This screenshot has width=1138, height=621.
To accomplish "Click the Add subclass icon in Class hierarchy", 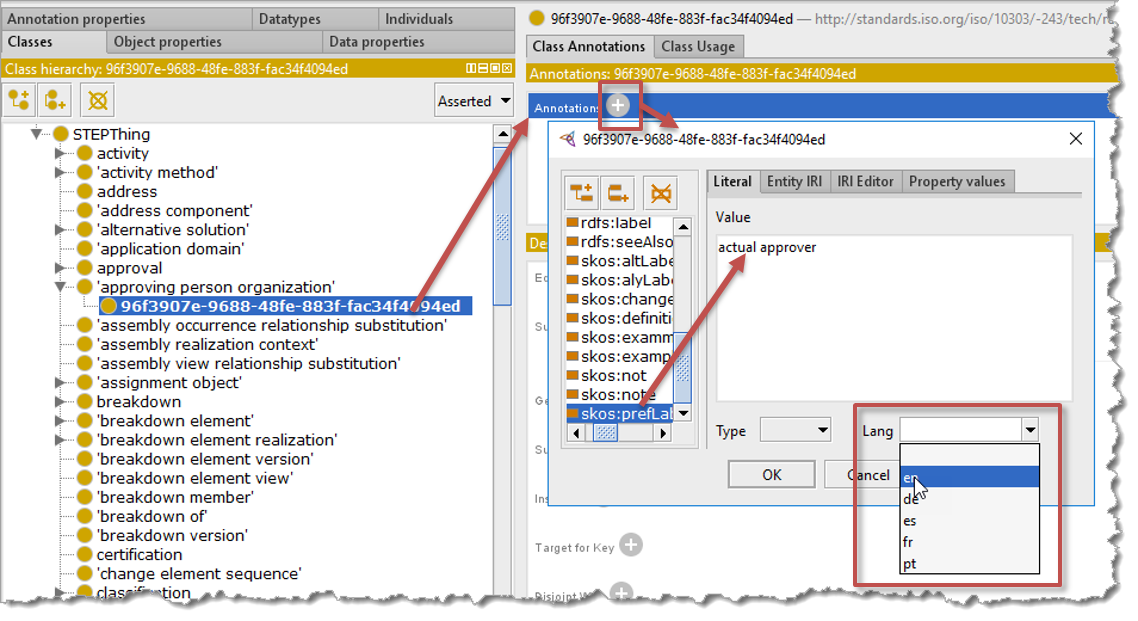I will 20,100.
